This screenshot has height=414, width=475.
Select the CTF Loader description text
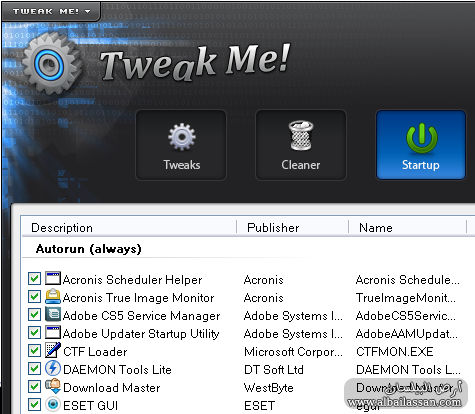tap(95, 352)
